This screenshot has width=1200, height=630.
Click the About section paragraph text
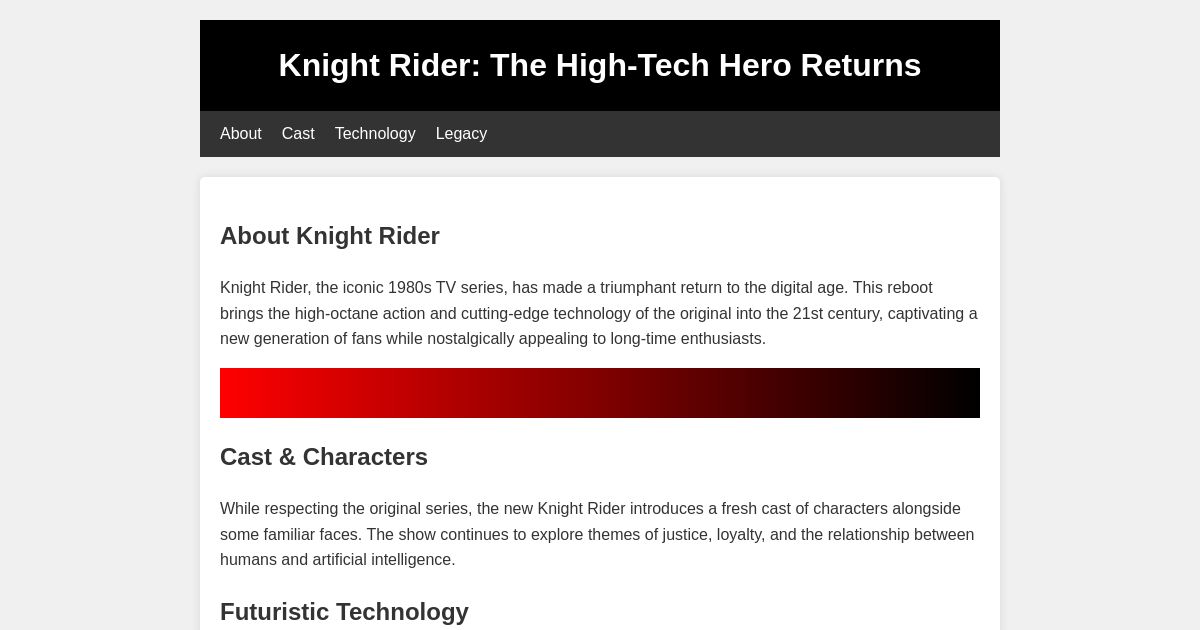pos(598,313)
